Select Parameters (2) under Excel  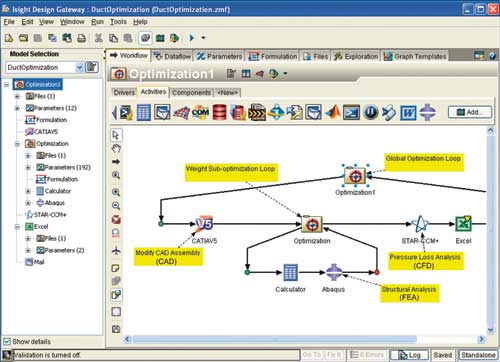tap(60, 250)
